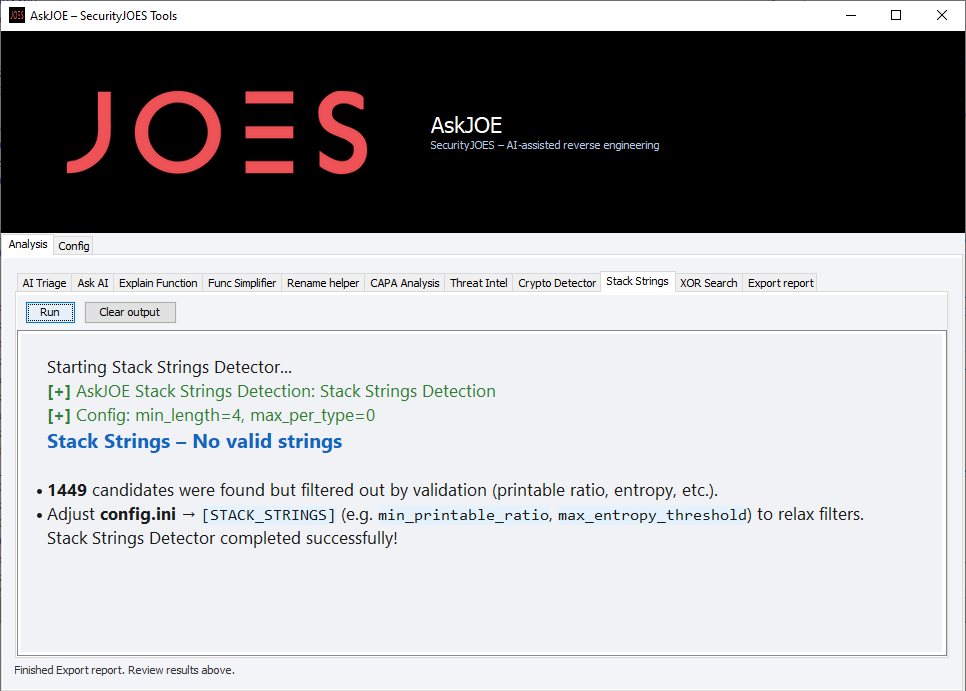
Task: Click the 'Stack Strings – No valid strings' heading
Action: [x=195, y=442]
